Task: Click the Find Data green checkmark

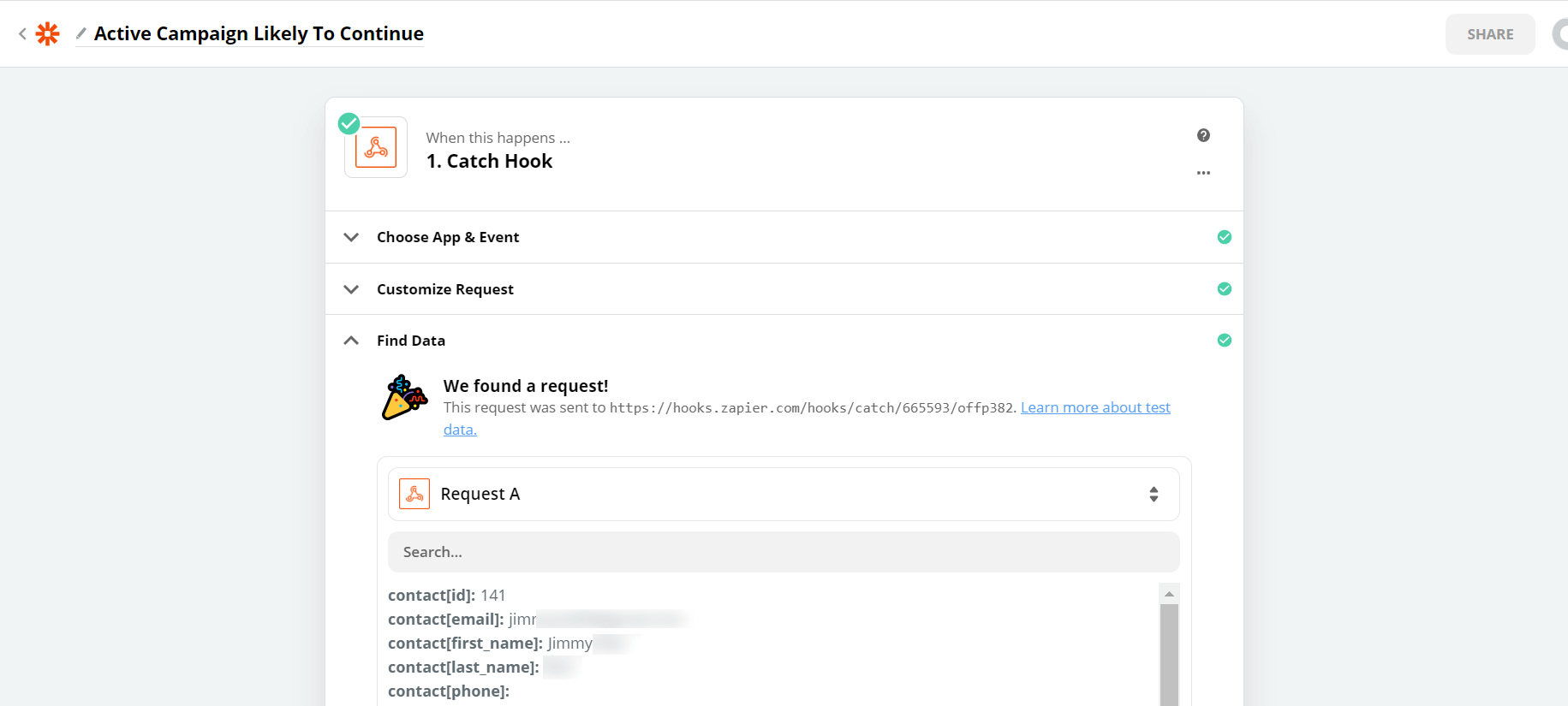Action: [1225, 341]
